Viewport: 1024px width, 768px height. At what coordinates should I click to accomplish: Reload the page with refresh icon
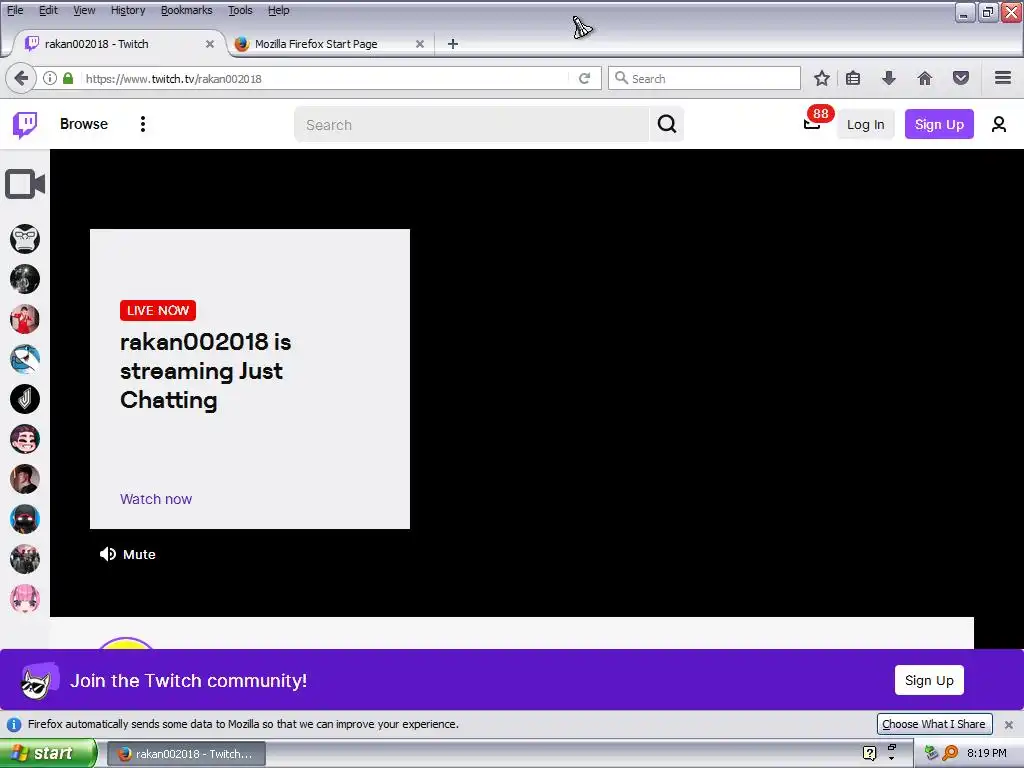[584, 78]
